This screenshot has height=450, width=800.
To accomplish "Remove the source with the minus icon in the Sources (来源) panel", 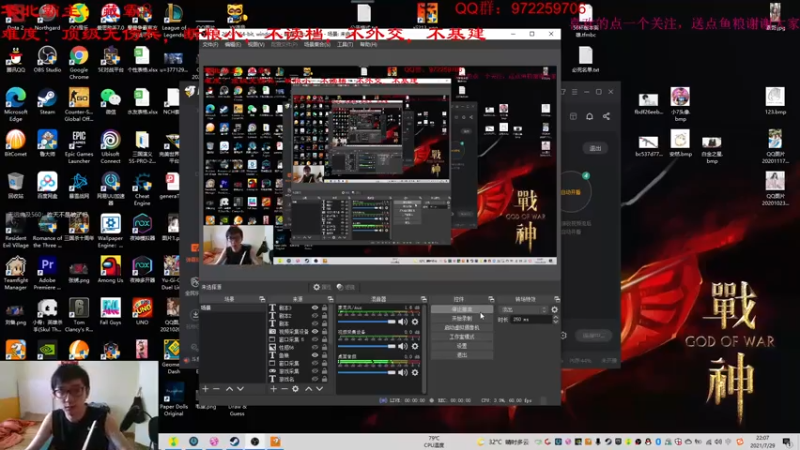I will [284, 389].
